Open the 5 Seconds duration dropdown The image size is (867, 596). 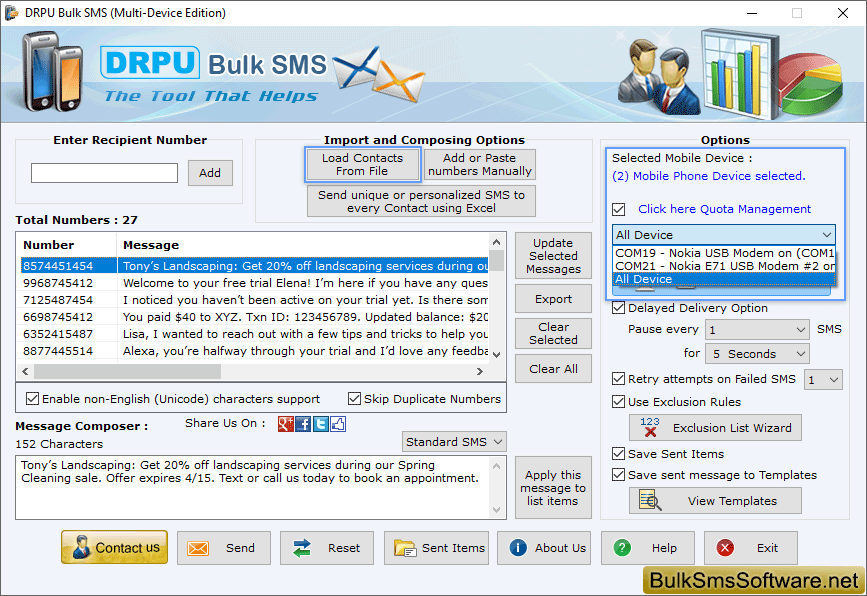coord(757,354)
